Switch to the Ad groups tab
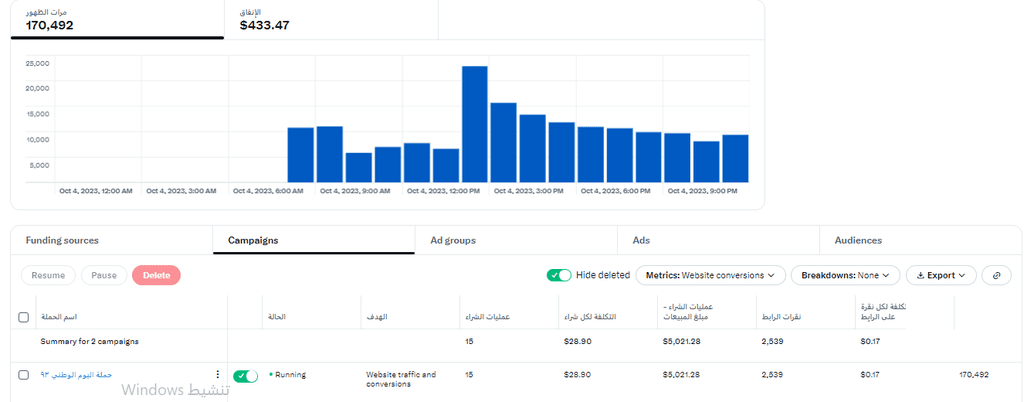 tap(453, 240)
